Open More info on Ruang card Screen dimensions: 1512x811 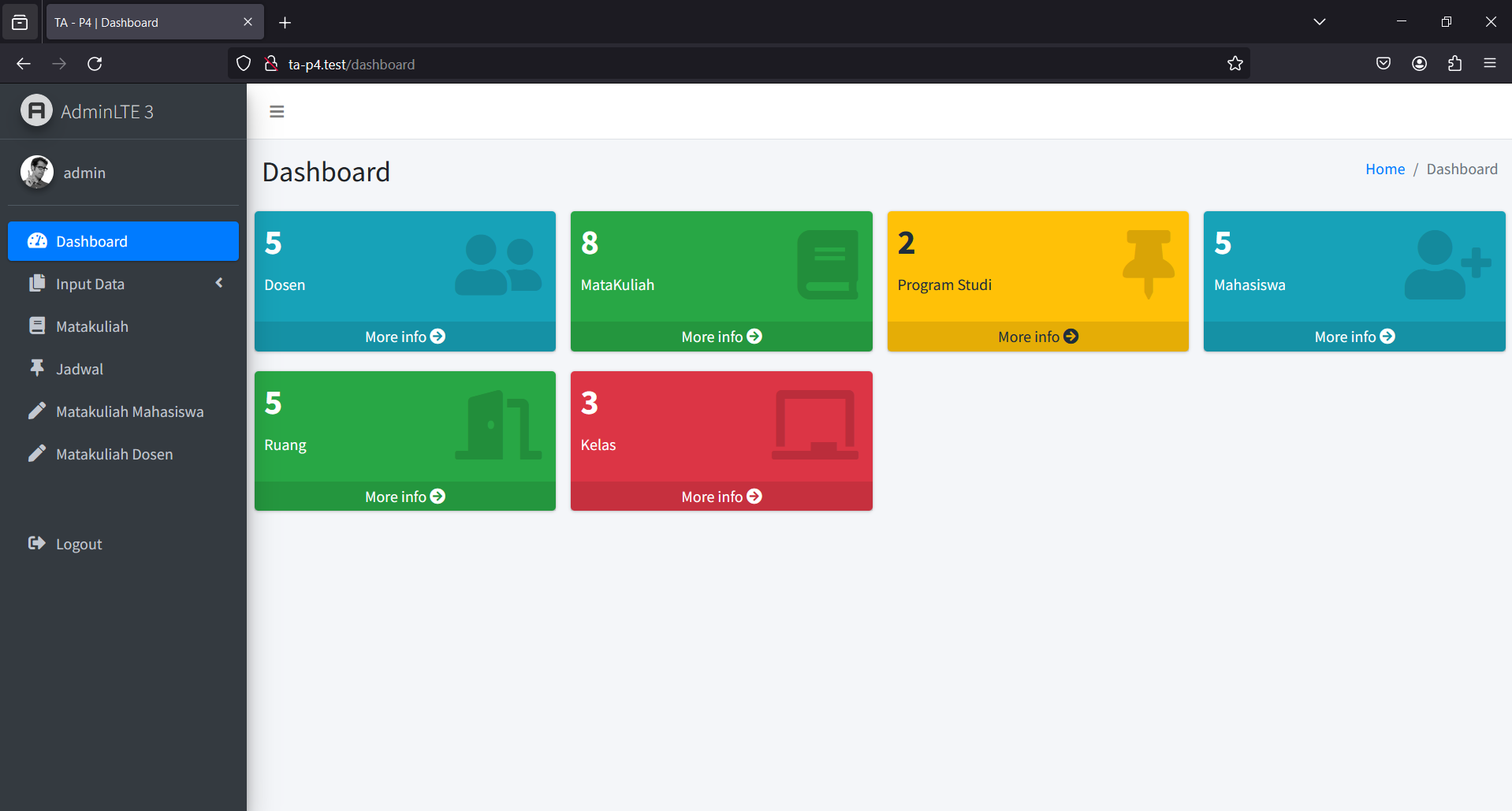coord(405,497)
